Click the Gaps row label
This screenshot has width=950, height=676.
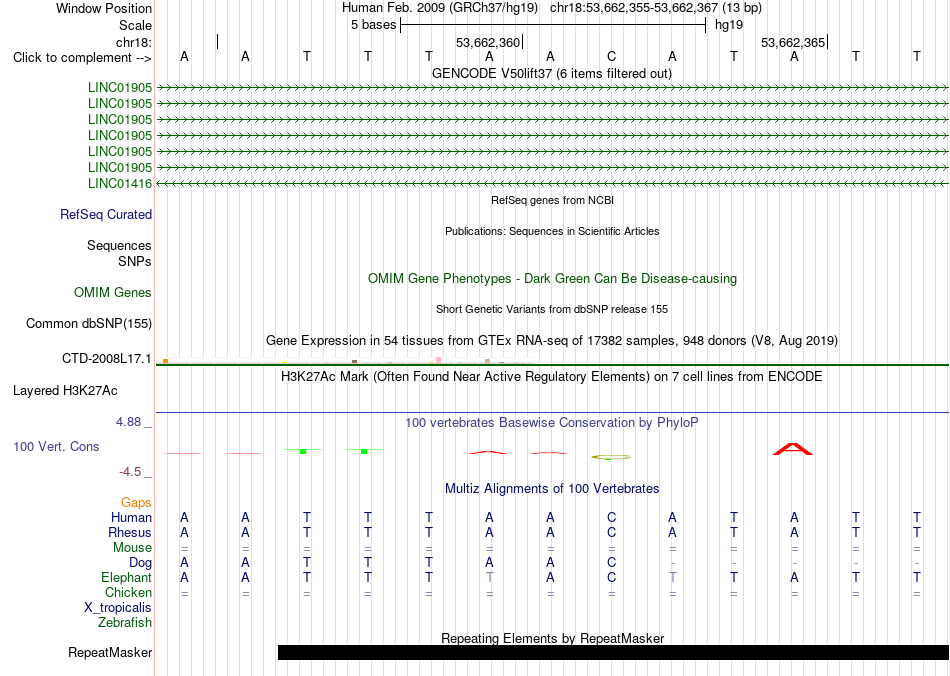[x=136, y=502]
